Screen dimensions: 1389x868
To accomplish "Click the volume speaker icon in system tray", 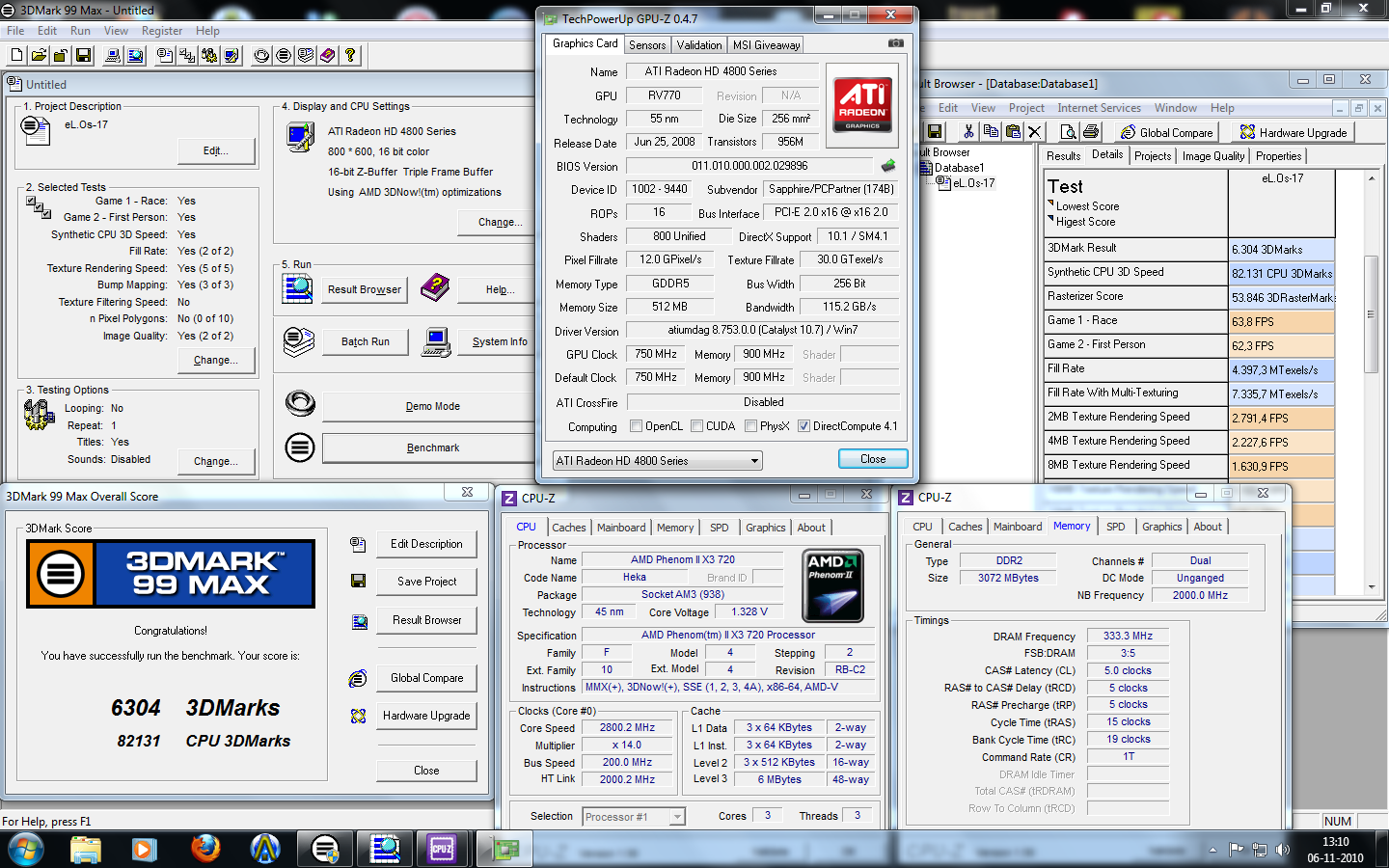I will coord(1282,850).
